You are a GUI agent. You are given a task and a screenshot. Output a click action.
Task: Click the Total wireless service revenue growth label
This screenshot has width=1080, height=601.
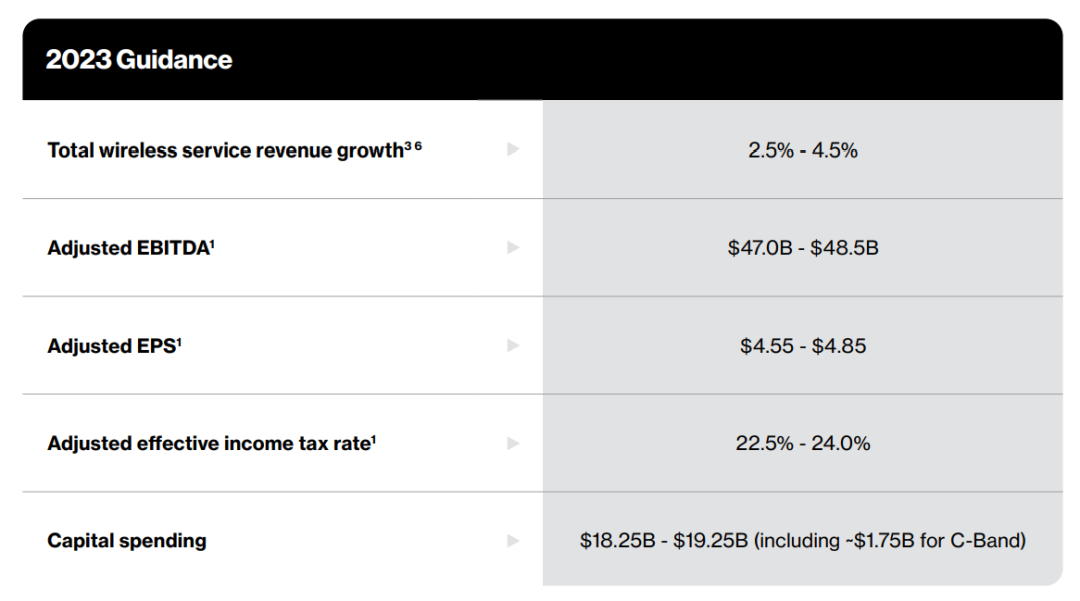[x=225, y=151]
